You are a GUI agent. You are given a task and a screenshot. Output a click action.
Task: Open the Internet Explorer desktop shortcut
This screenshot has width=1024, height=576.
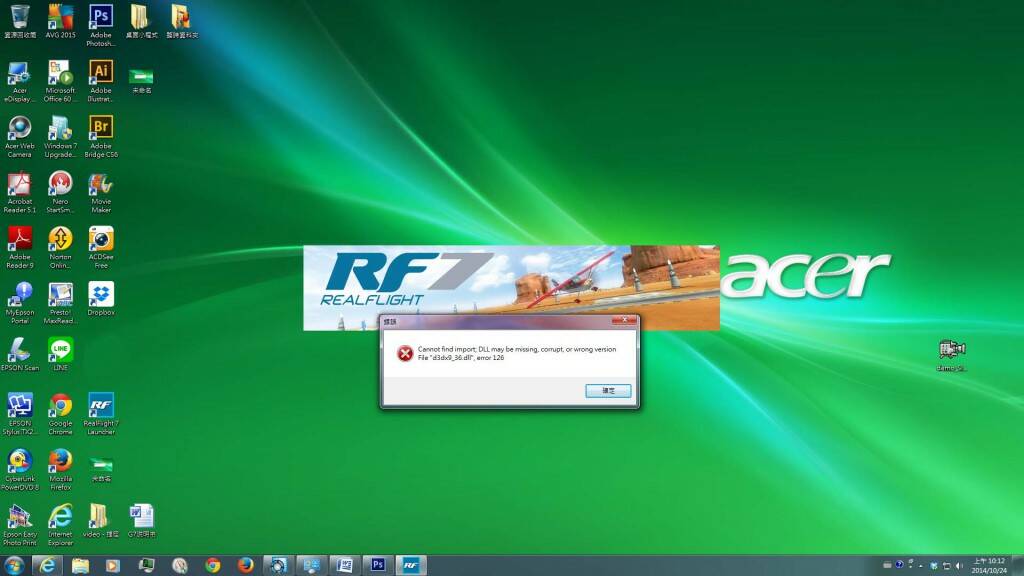60,525
